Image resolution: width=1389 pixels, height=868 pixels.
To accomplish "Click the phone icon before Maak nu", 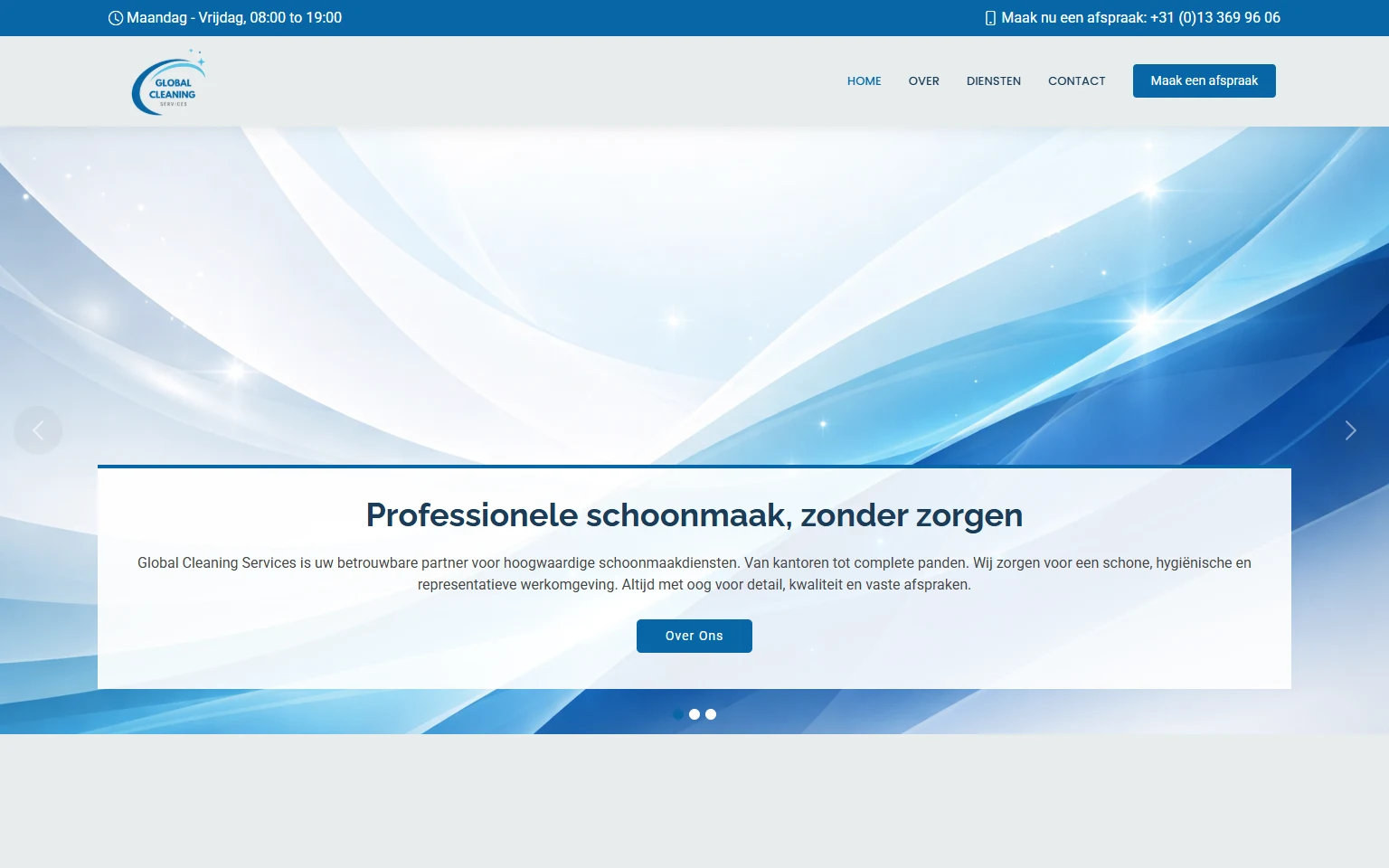I will click(990, 18).
